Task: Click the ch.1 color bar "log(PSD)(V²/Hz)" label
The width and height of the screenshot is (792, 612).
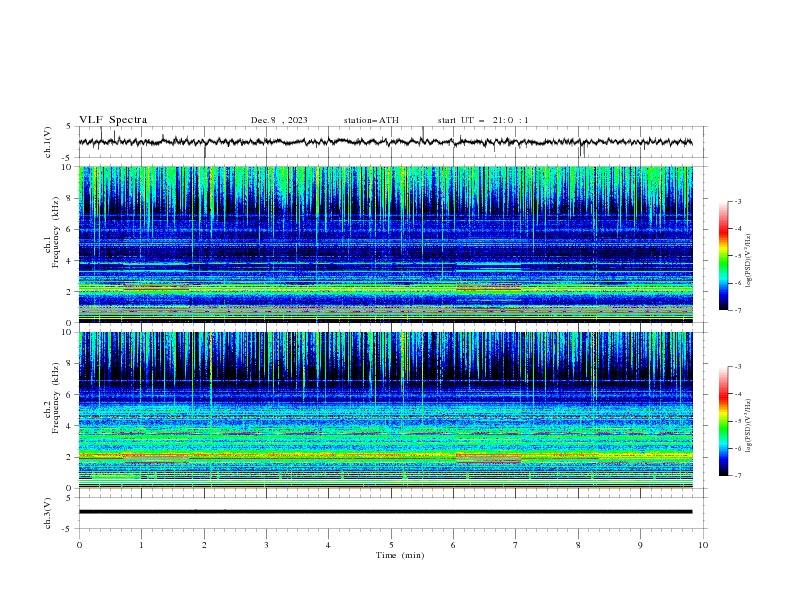Action: [748, 261]
